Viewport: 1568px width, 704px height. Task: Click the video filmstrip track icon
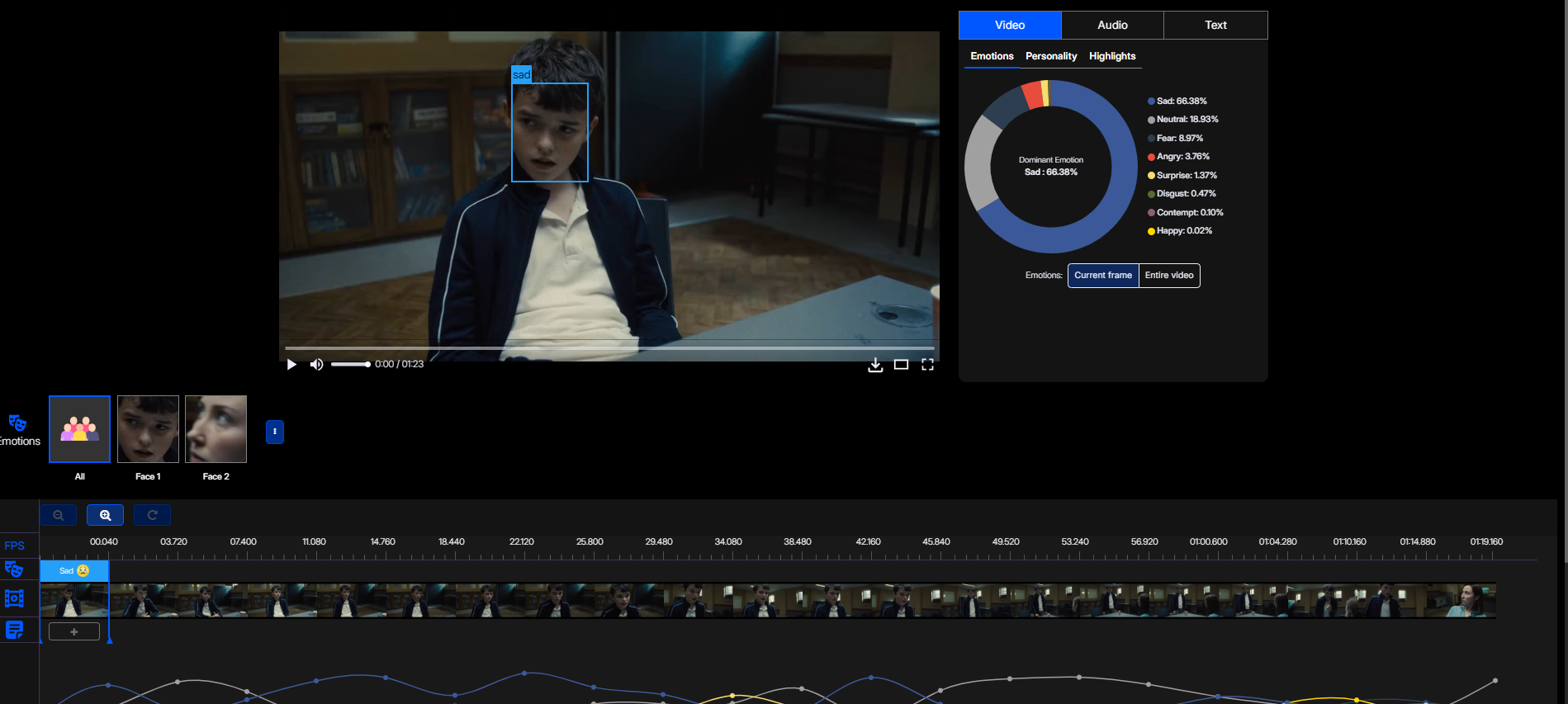pyautogui.click(x=14, y=598)
